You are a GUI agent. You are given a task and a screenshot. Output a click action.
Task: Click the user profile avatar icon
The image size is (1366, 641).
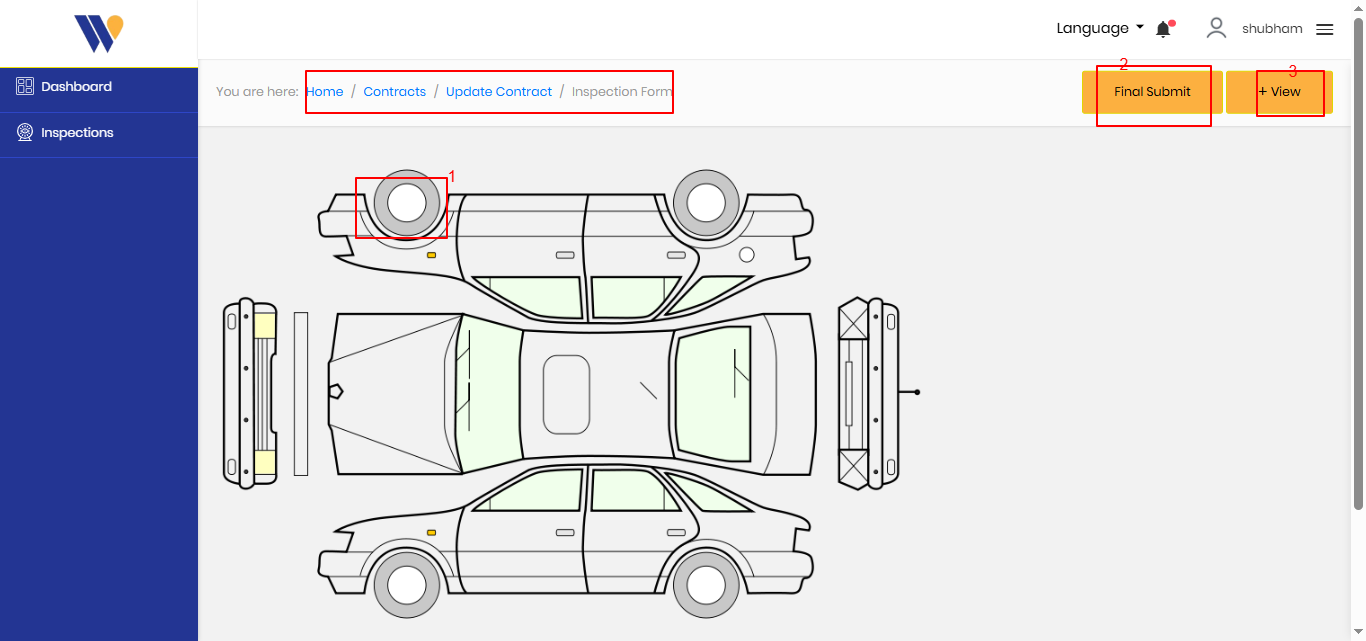[x=1216, y=28]
